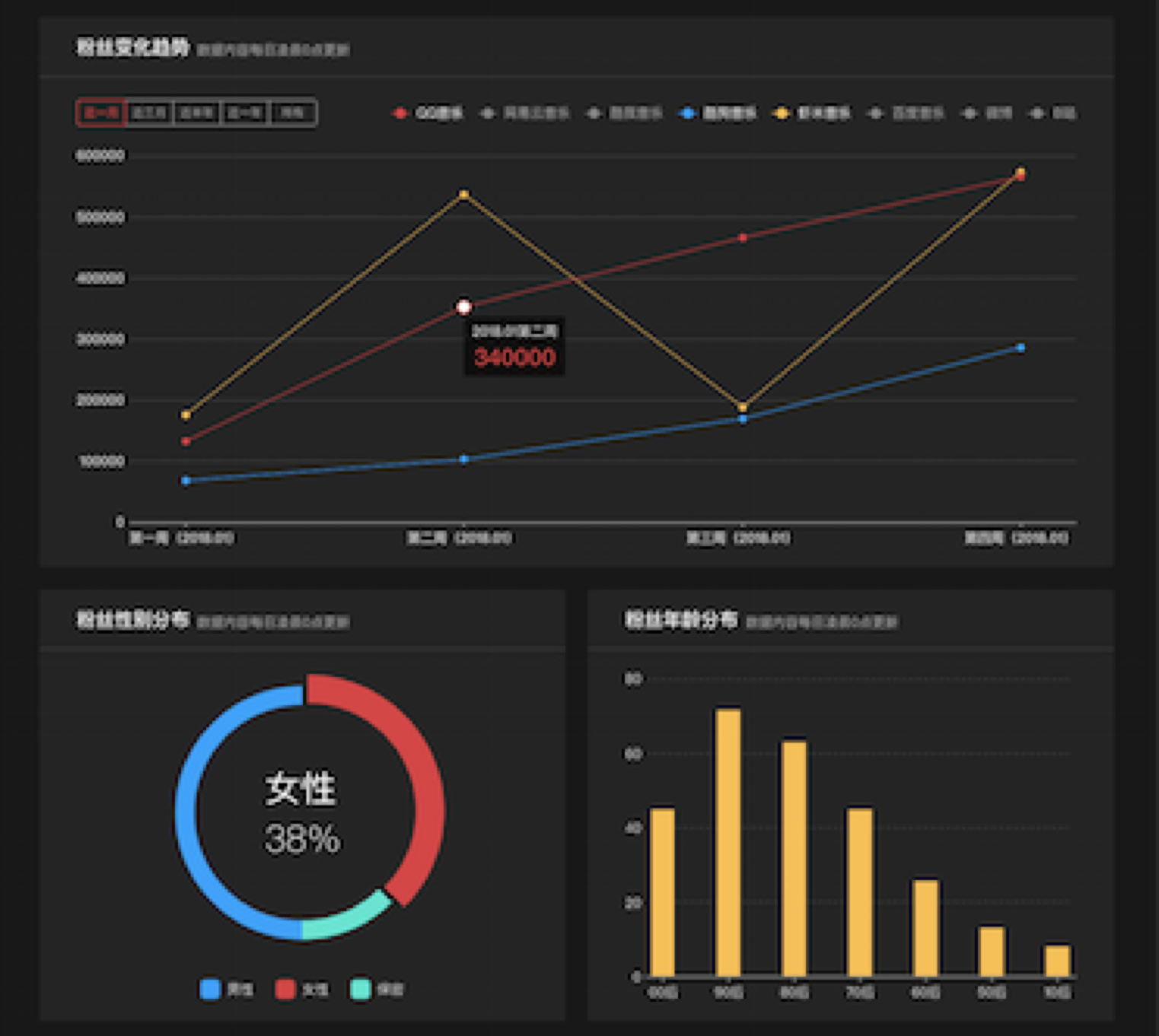Click the 第一周 x-axis label
1159x1036 pixels.
tap(181, 539)
